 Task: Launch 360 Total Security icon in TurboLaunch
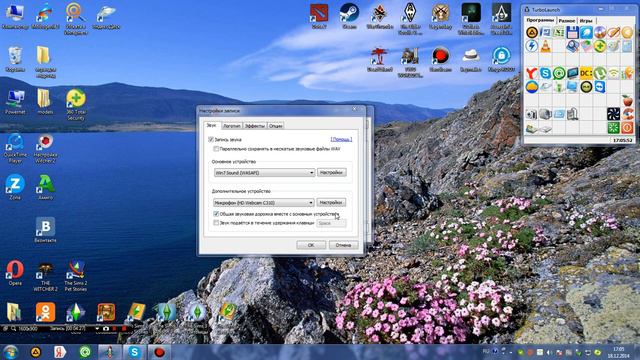[600, 46]
